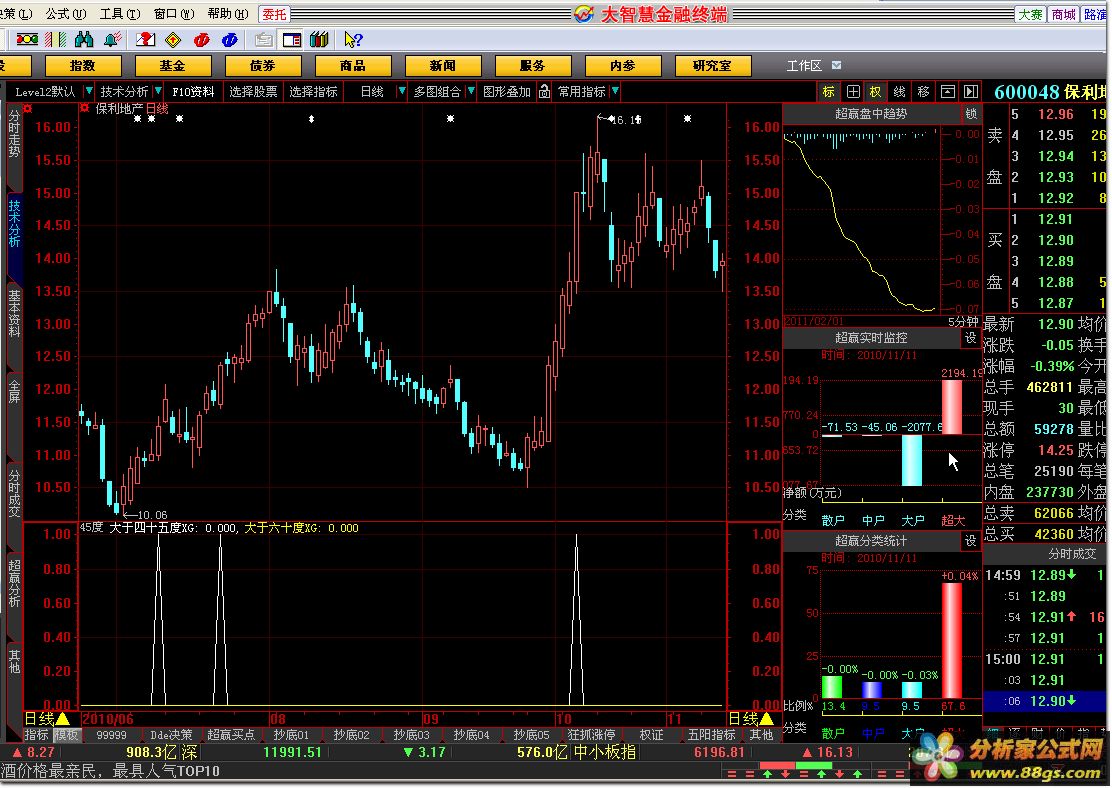The image size is (1112, 788).
Task: Expand the 技术分析 dropdown arrow
Action: pyautogui.click(x=158, y=91)
